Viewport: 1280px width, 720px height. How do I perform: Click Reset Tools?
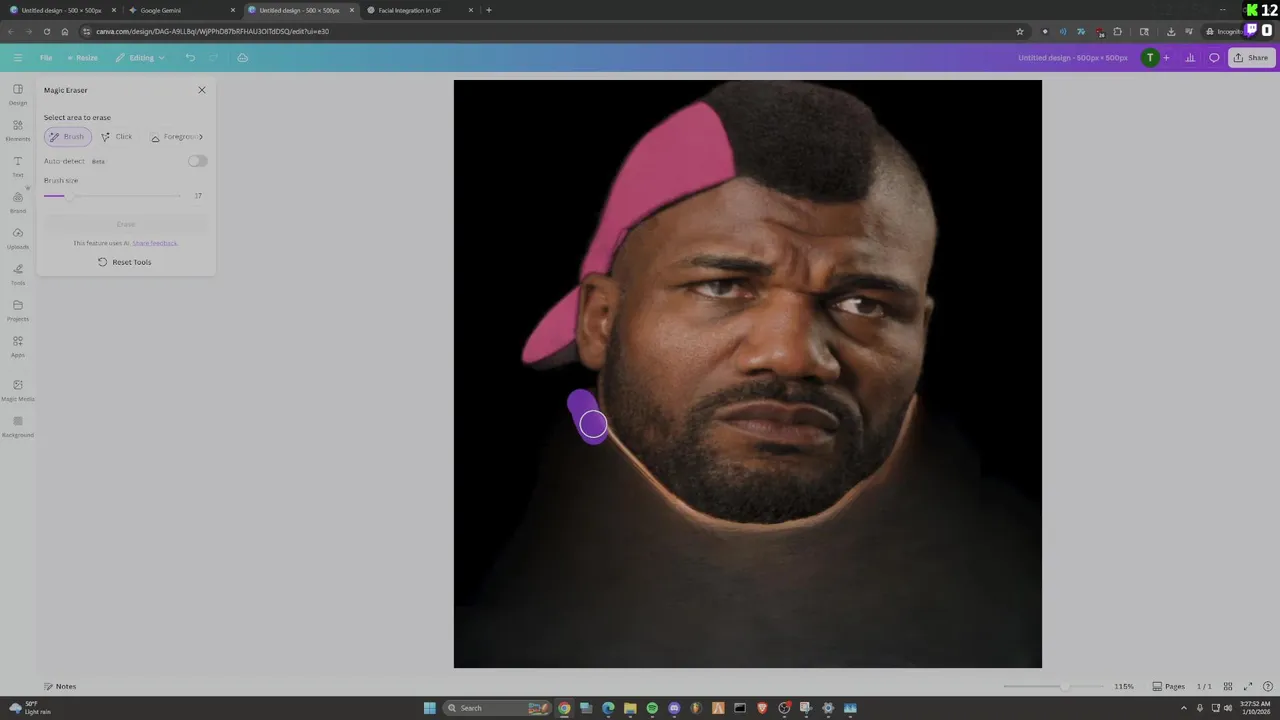(125, 262)
